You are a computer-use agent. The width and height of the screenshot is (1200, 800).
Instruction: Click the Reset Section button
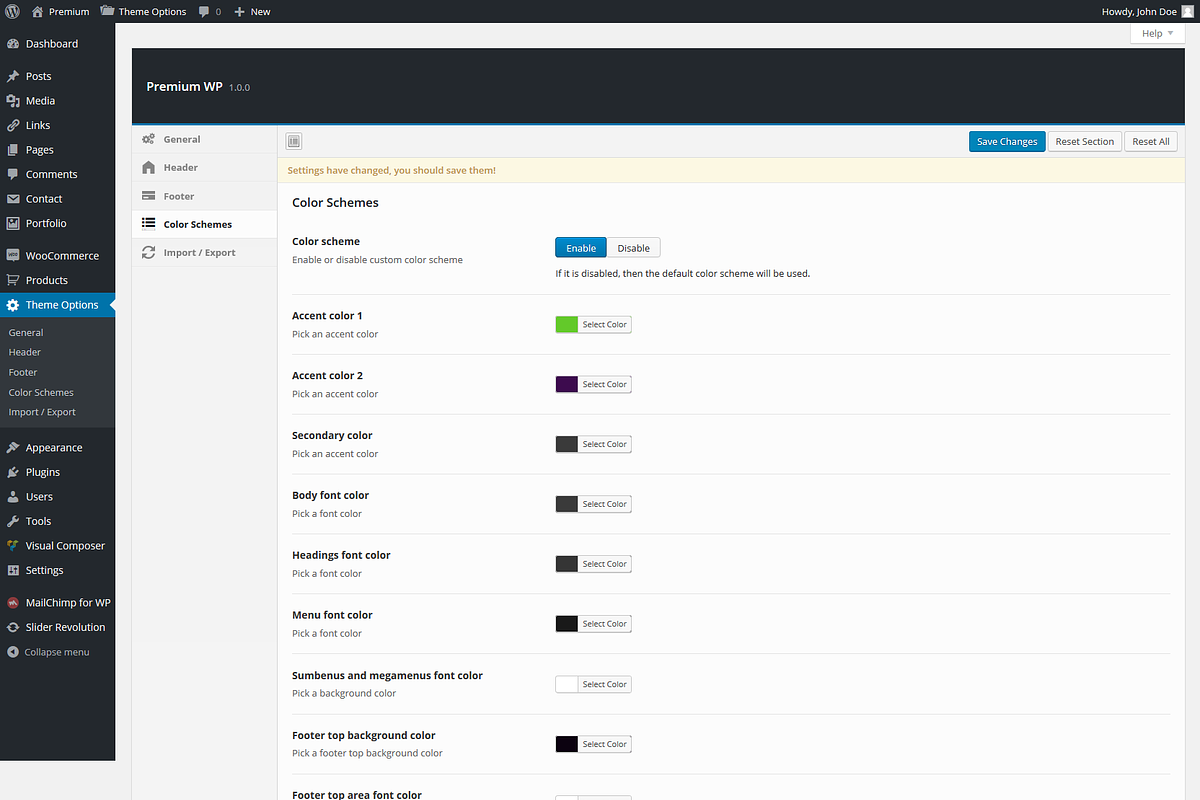click(x=1084, y=141)
